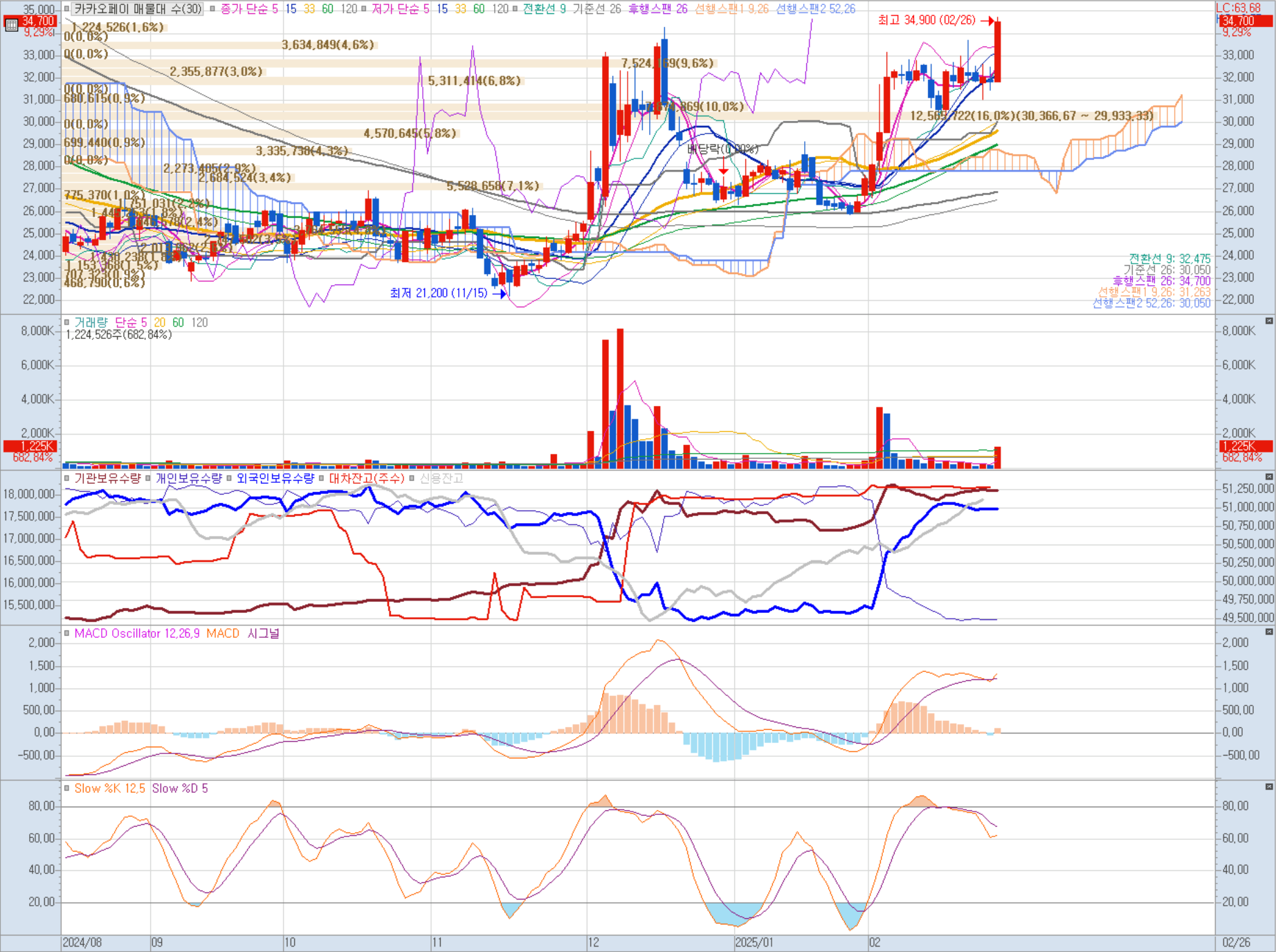The image size is (1276, 952).
Task: Click the 12 month label on the time axis
Action: 594,942
